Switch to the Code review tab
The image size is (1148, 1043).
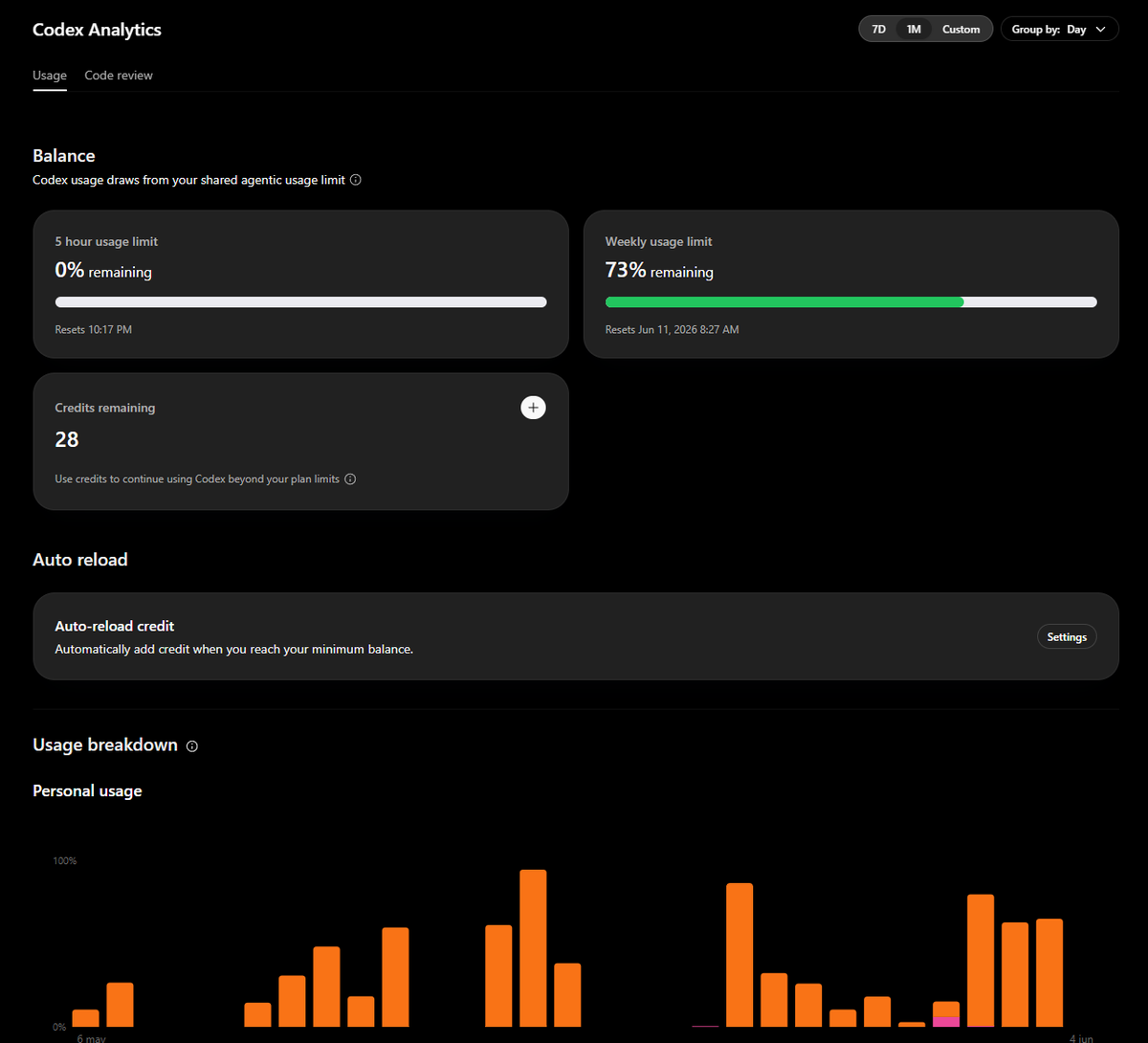pyautogui.click(x=119, y=76)
